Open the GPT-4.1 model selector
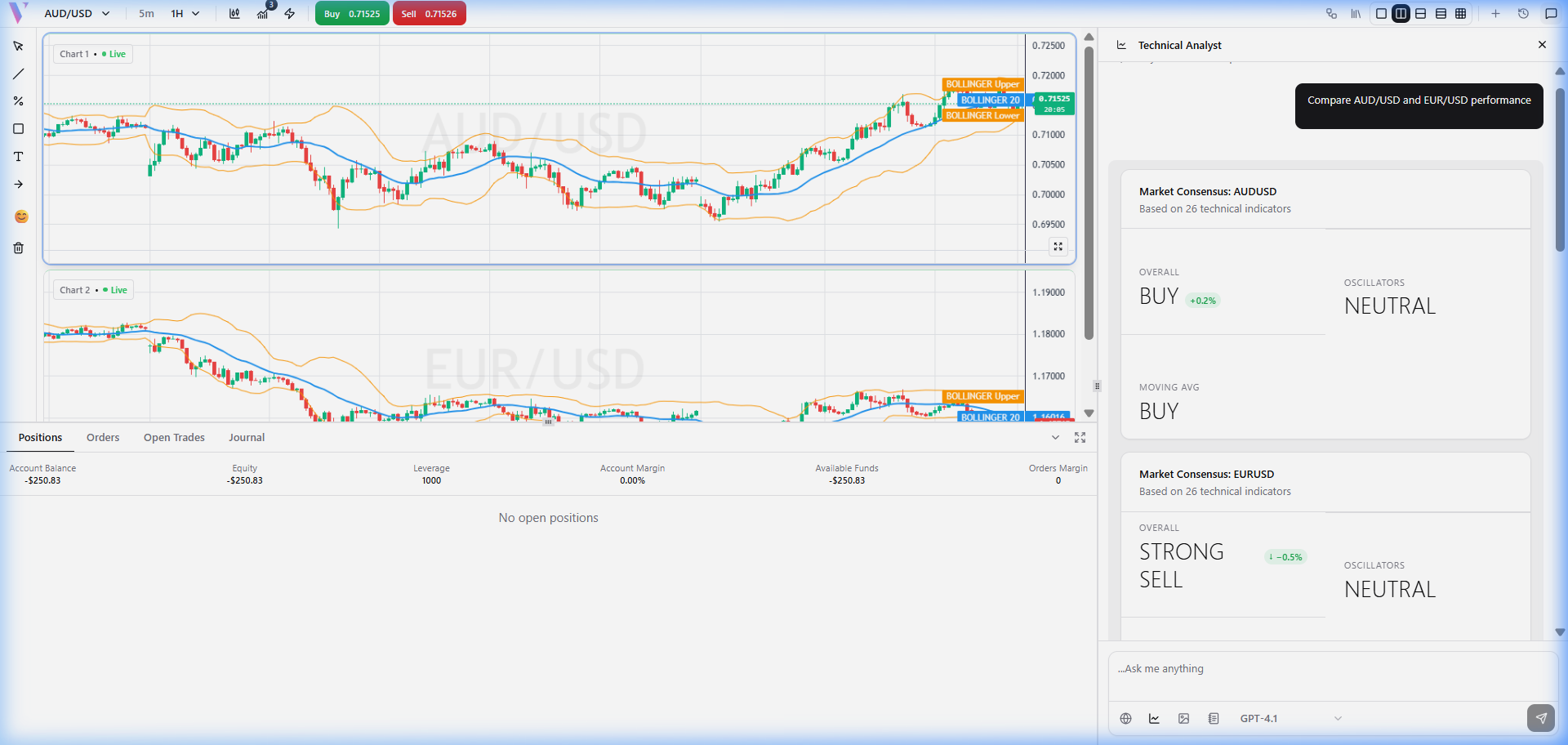 point(1290,719)
